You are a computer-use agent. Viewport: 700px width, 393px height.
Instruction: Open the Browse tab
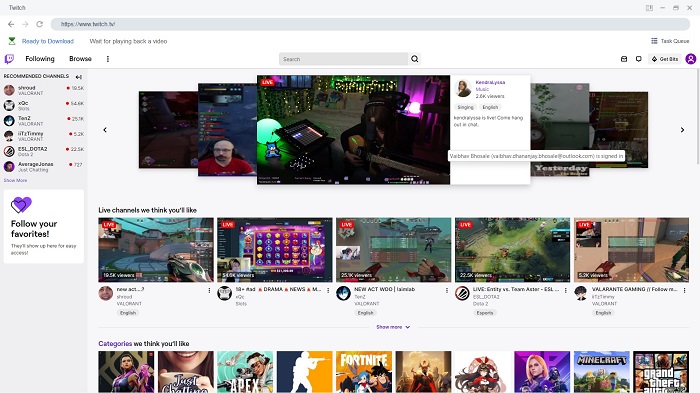click(x=80, y=59)
